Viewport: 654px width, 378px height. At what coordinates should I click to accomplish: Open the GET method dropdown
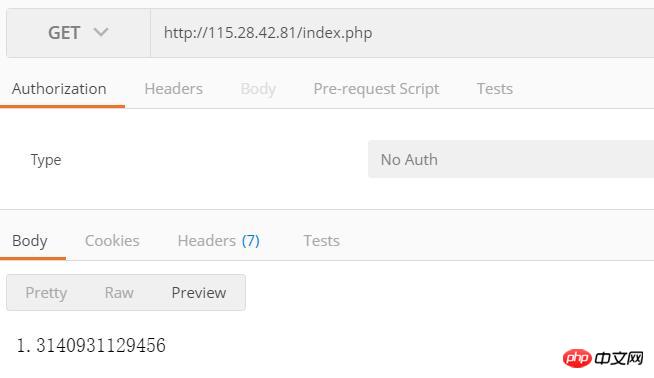(x=78, y=33)
